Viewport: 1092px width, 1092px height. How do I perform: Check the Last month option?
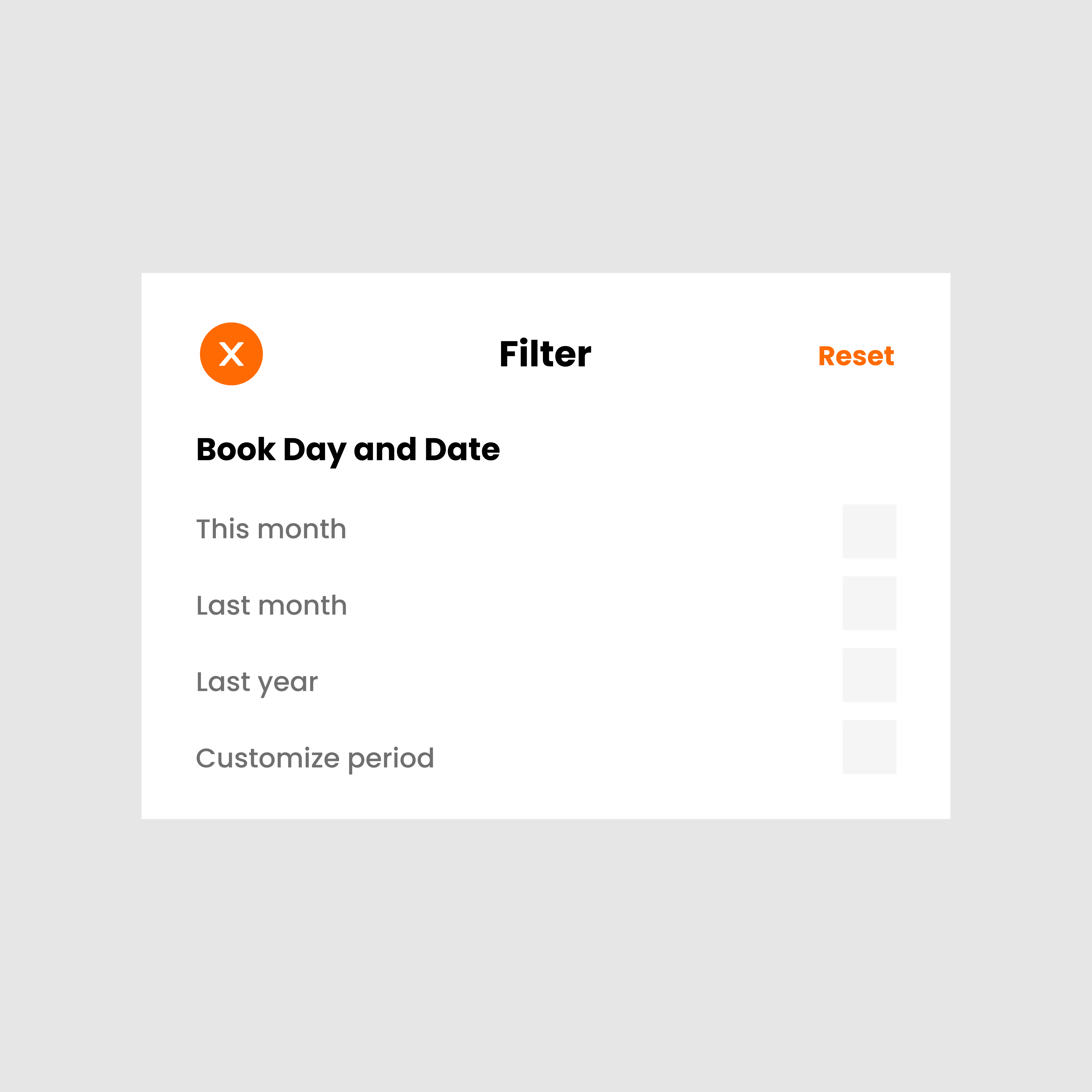(869, 604)
